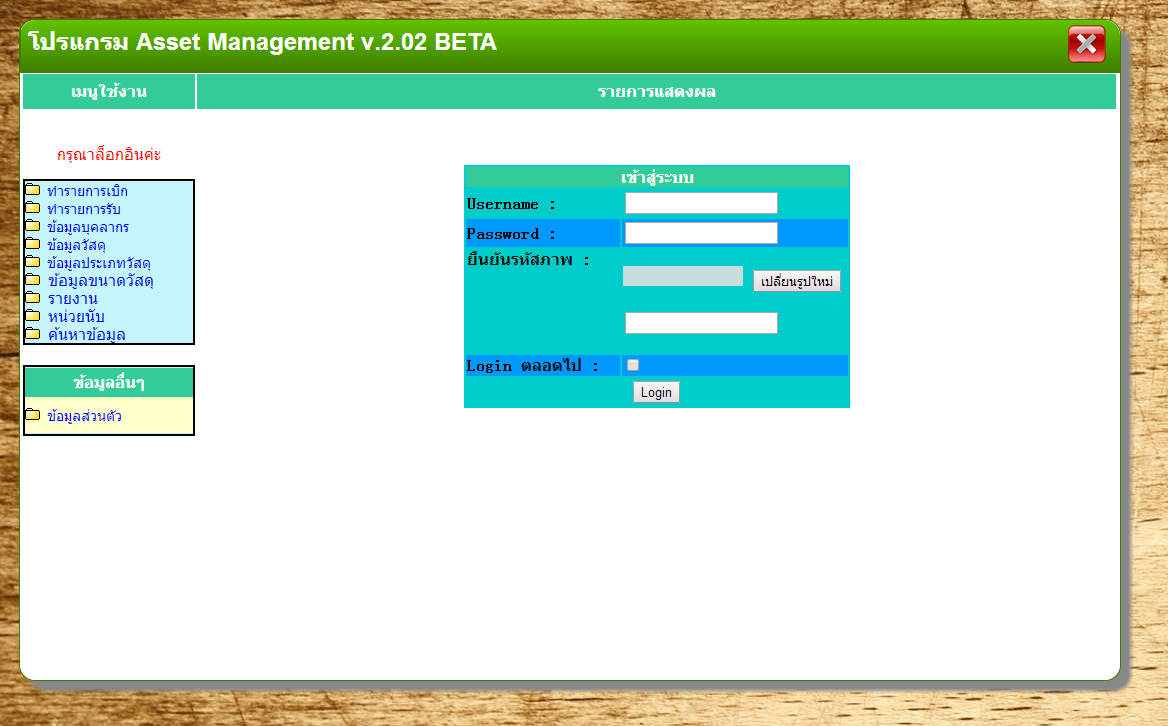The height and width of the screenshot is (726, 1168).
Task: Open the ข้อมูลวัสดุ link
Action: (76, 245)
